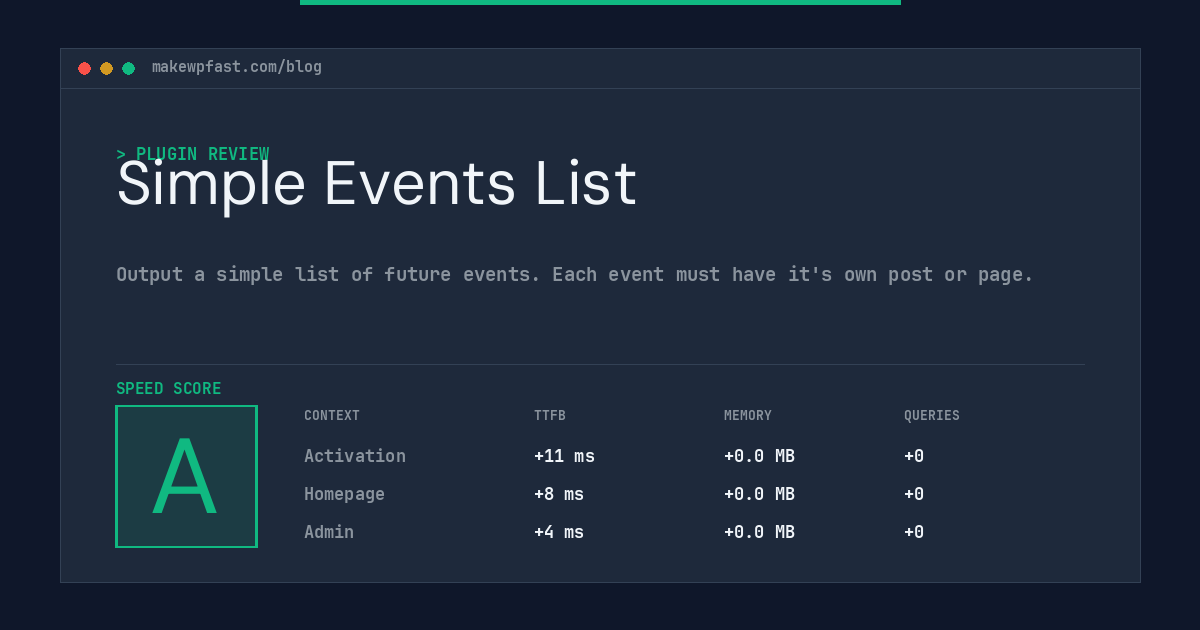Click the '> PLUGIN REVIEW' label
Screen dimensions: 1200x630
192,154
